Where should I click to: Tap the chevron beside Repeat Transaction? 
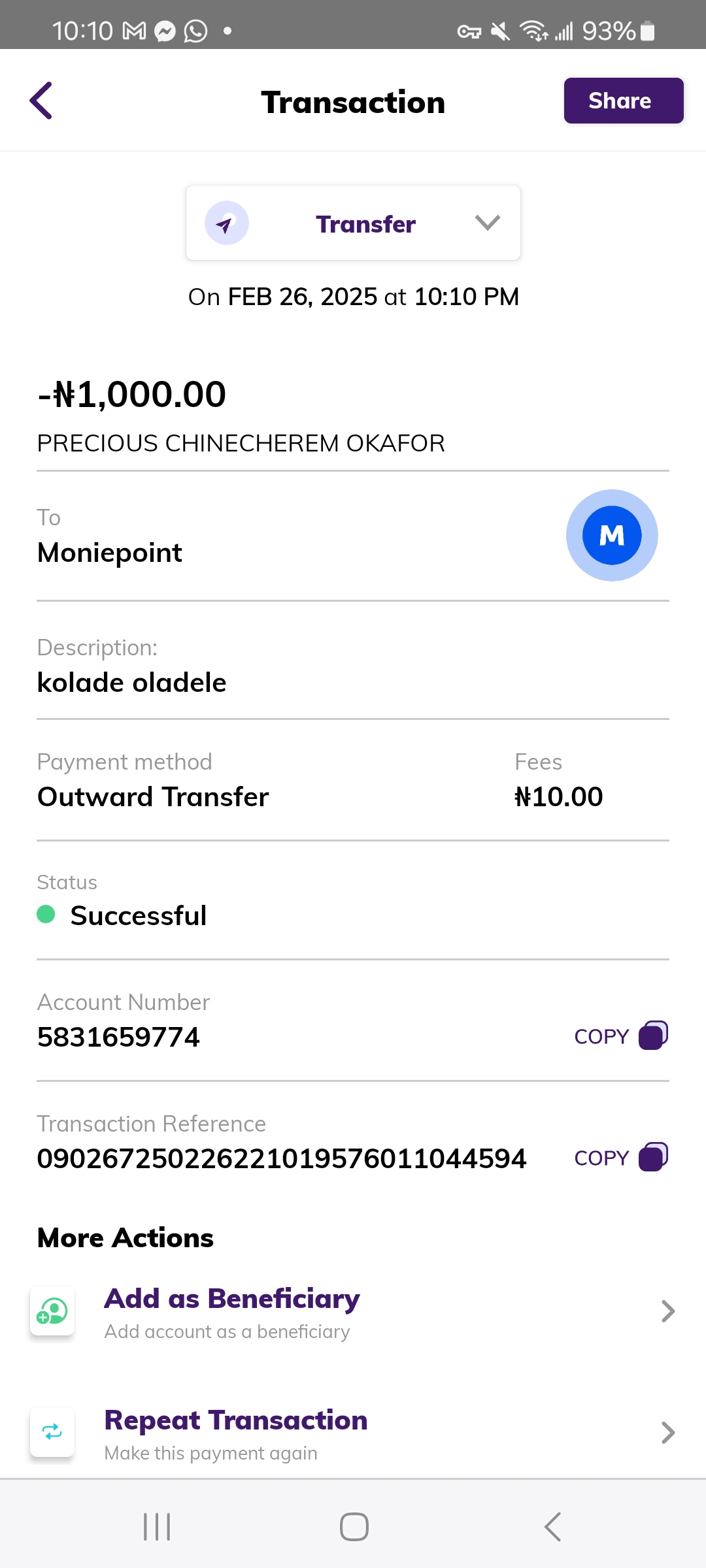667,1433
